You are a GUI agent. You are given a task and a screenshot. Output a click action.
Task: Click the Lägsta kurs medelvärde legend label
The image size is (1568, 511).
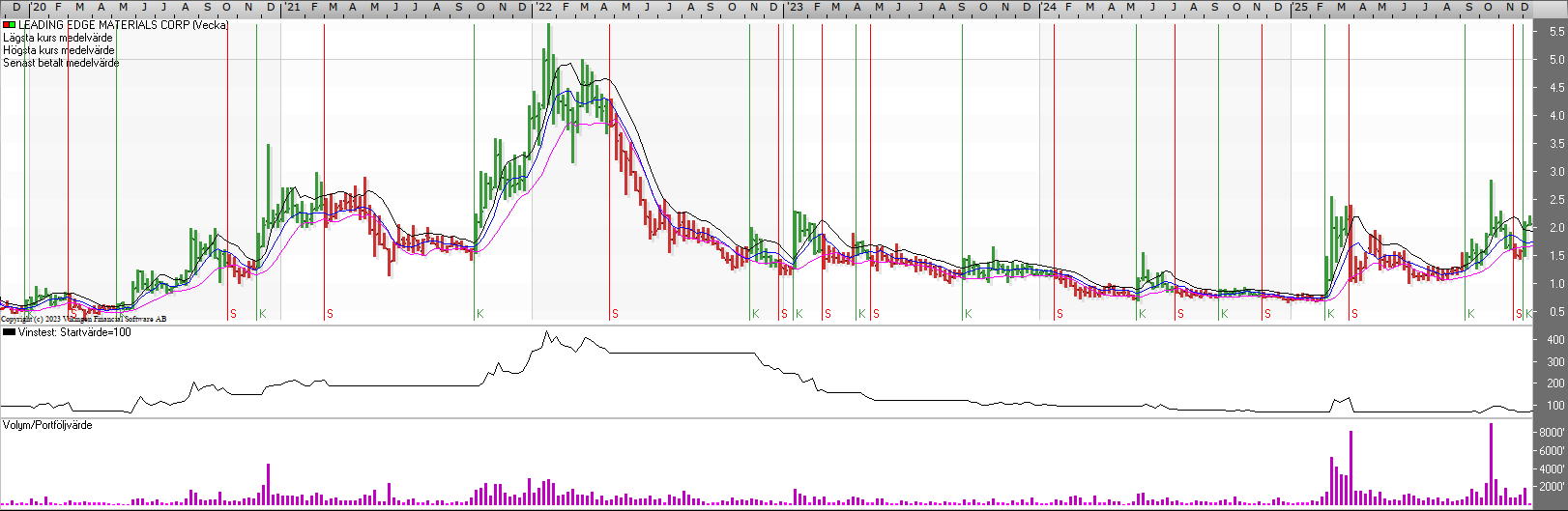click(x=58, y=38)
